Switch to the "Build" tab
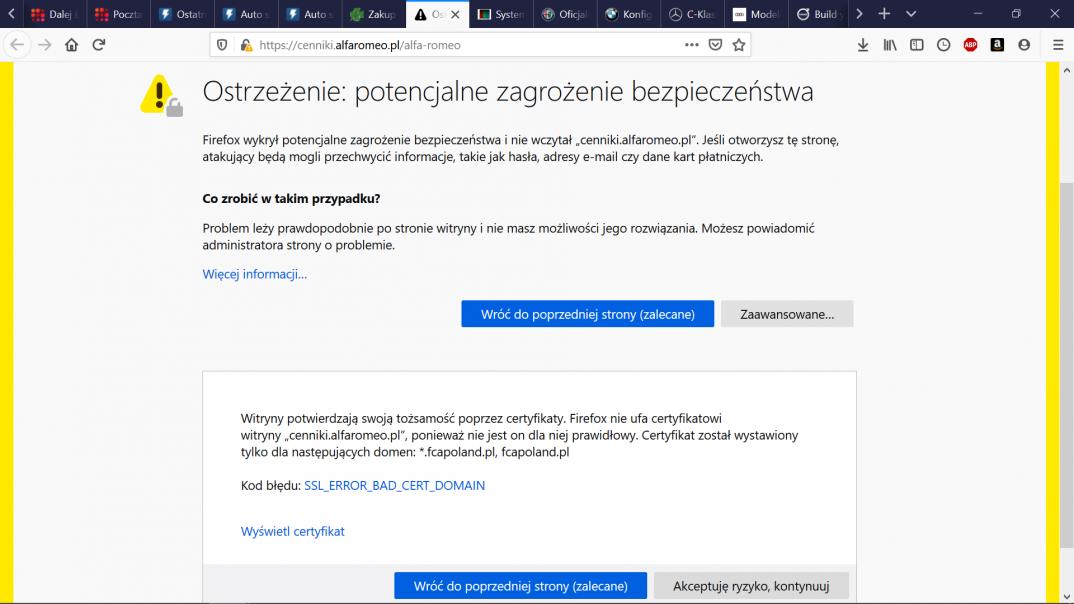 tap(820, 14)
